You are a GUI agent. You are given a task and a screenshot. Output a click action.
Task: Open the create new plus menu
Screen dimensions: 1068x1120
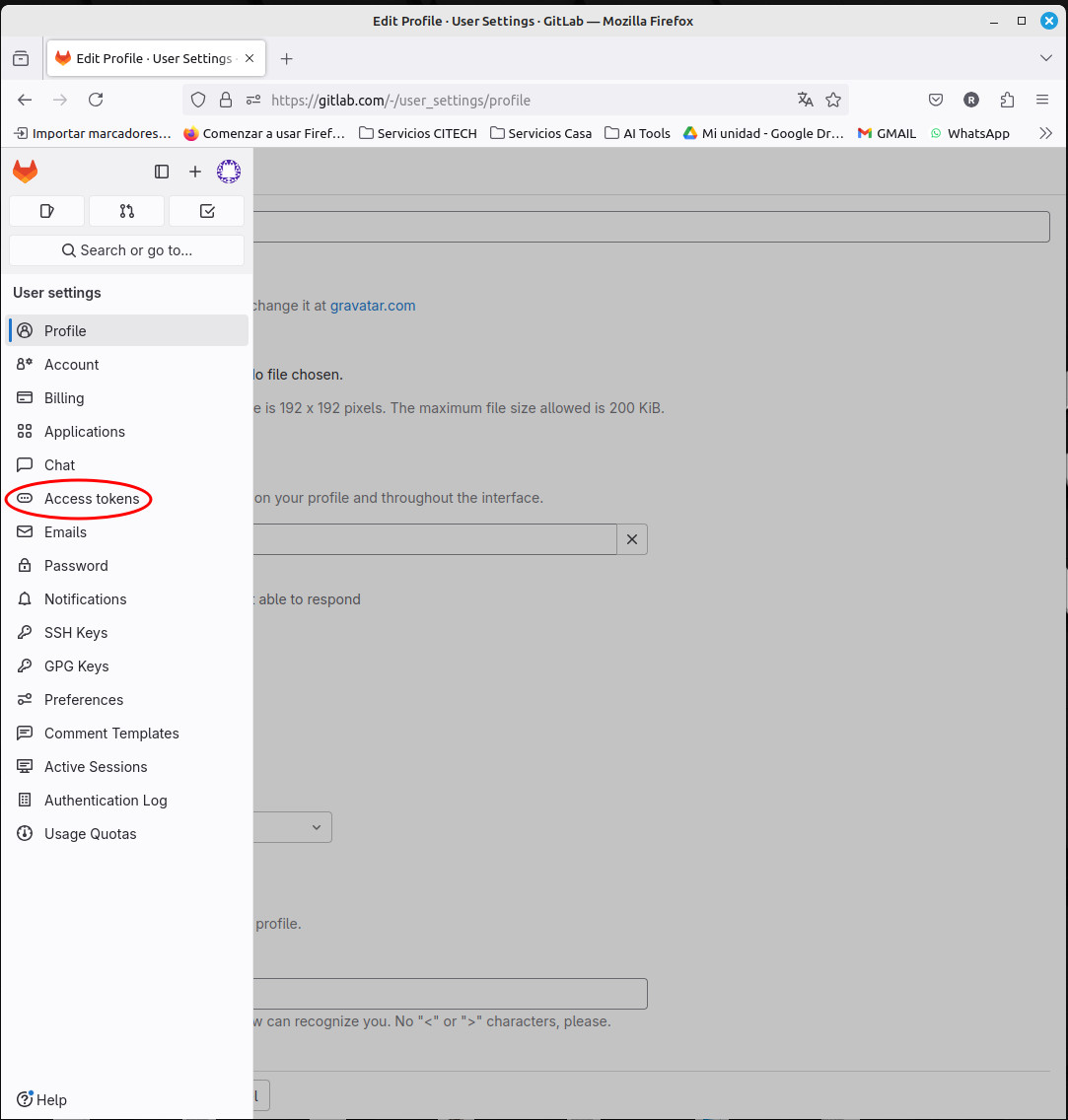[x=195, y=172]
